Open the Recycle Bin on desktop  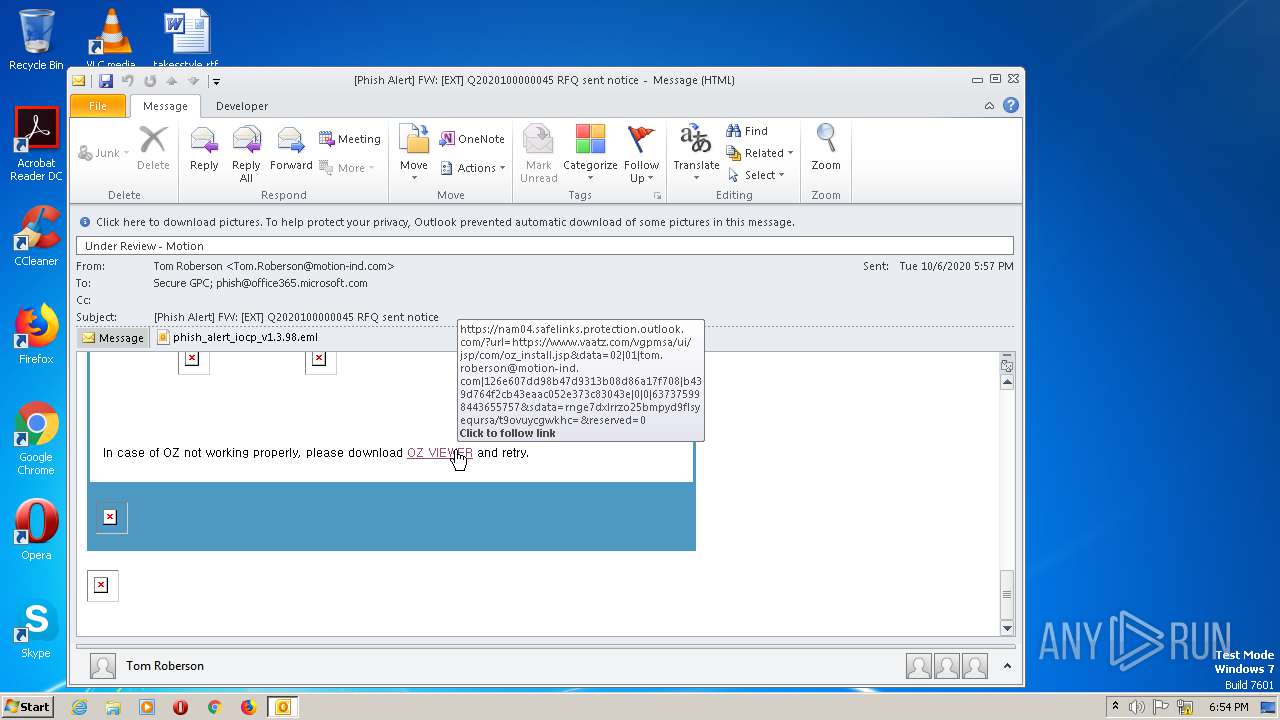click(36, 40)
